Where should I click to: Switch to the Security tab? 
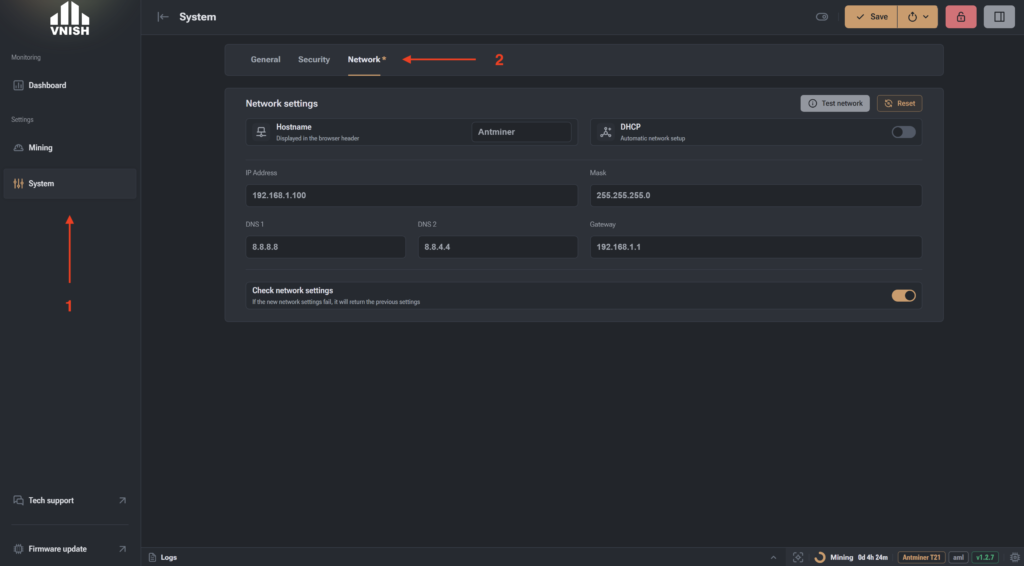pyautogui.click(x=314, y=59)
